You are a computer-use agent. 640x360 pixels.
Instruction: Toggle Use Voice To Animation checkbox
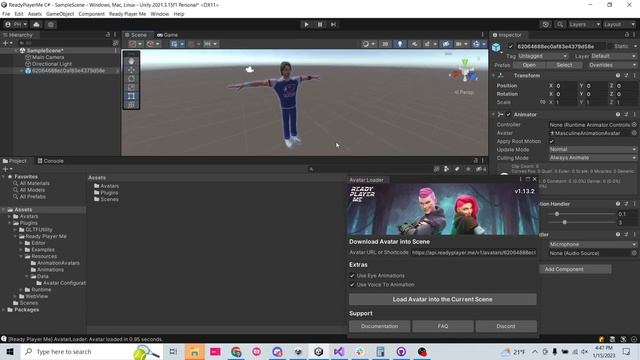point(352,284)
